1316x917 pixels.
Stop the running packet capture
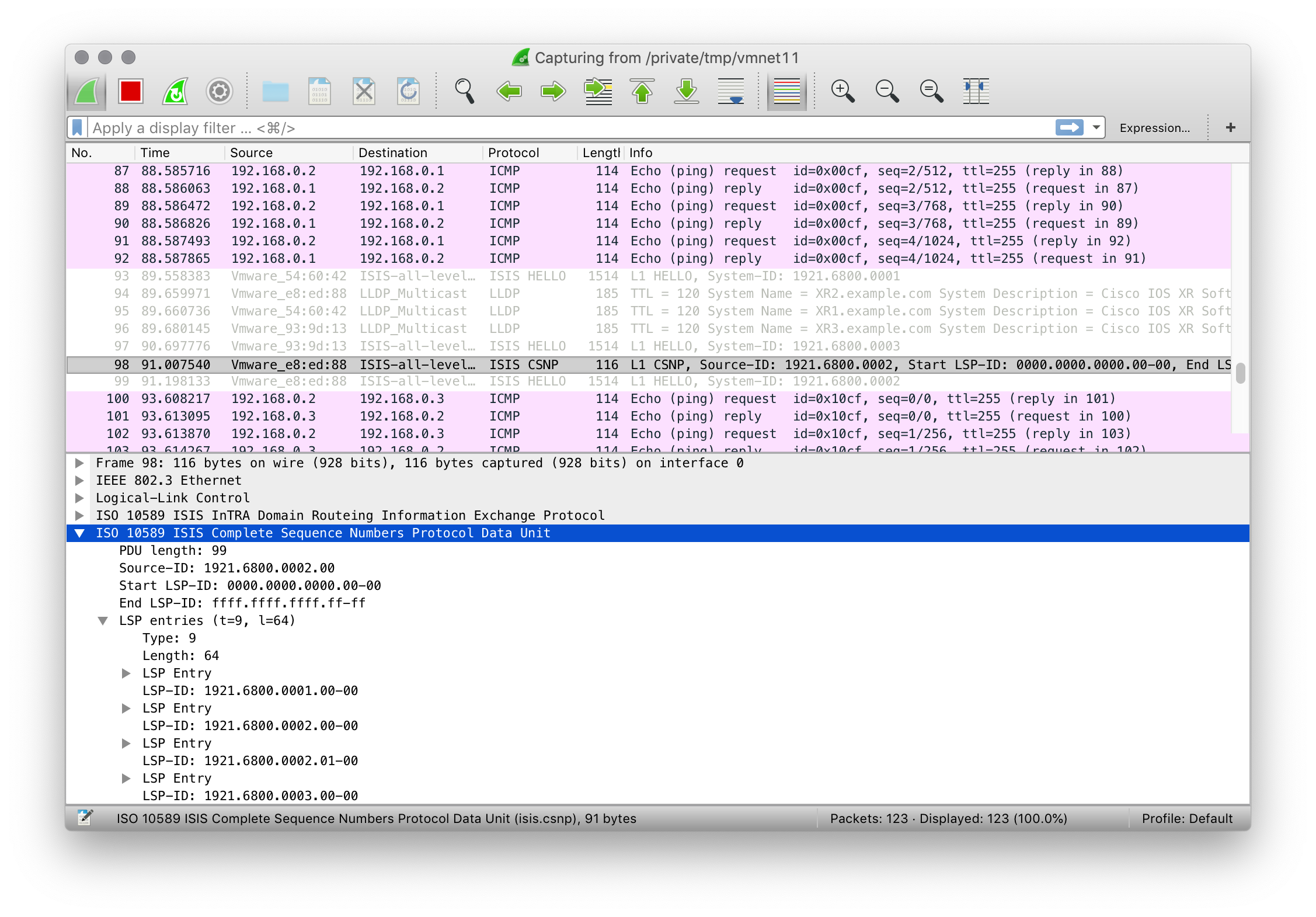pos(130,91)
